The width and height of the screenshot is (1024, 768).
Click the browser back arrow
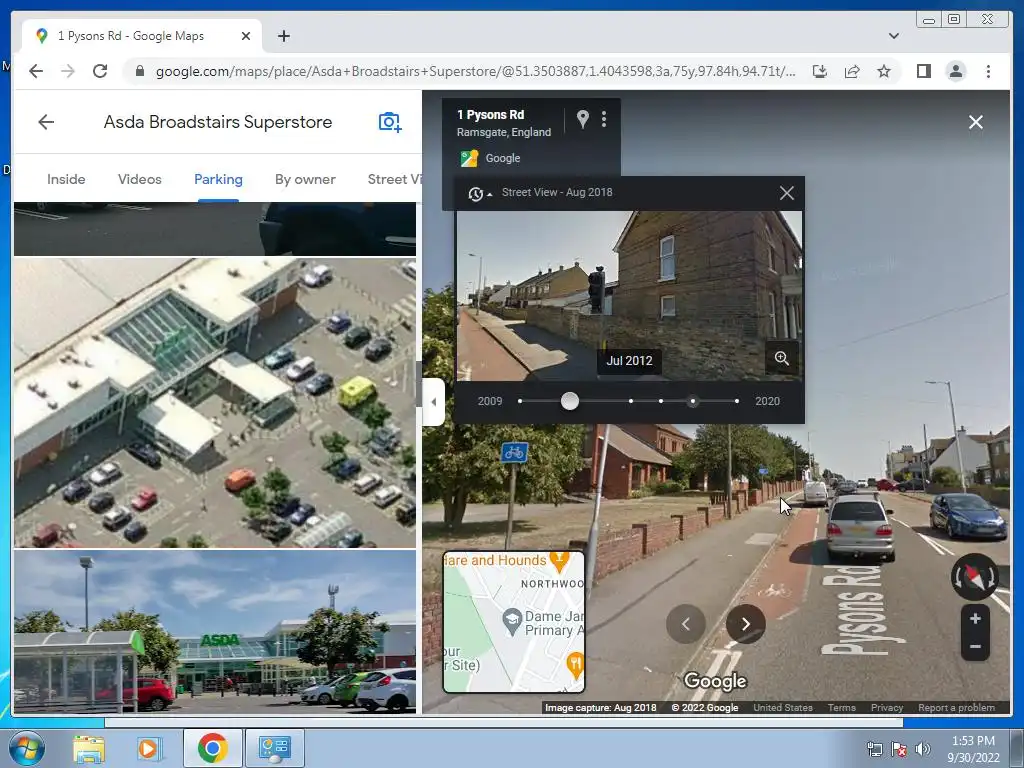click(36, 71)
